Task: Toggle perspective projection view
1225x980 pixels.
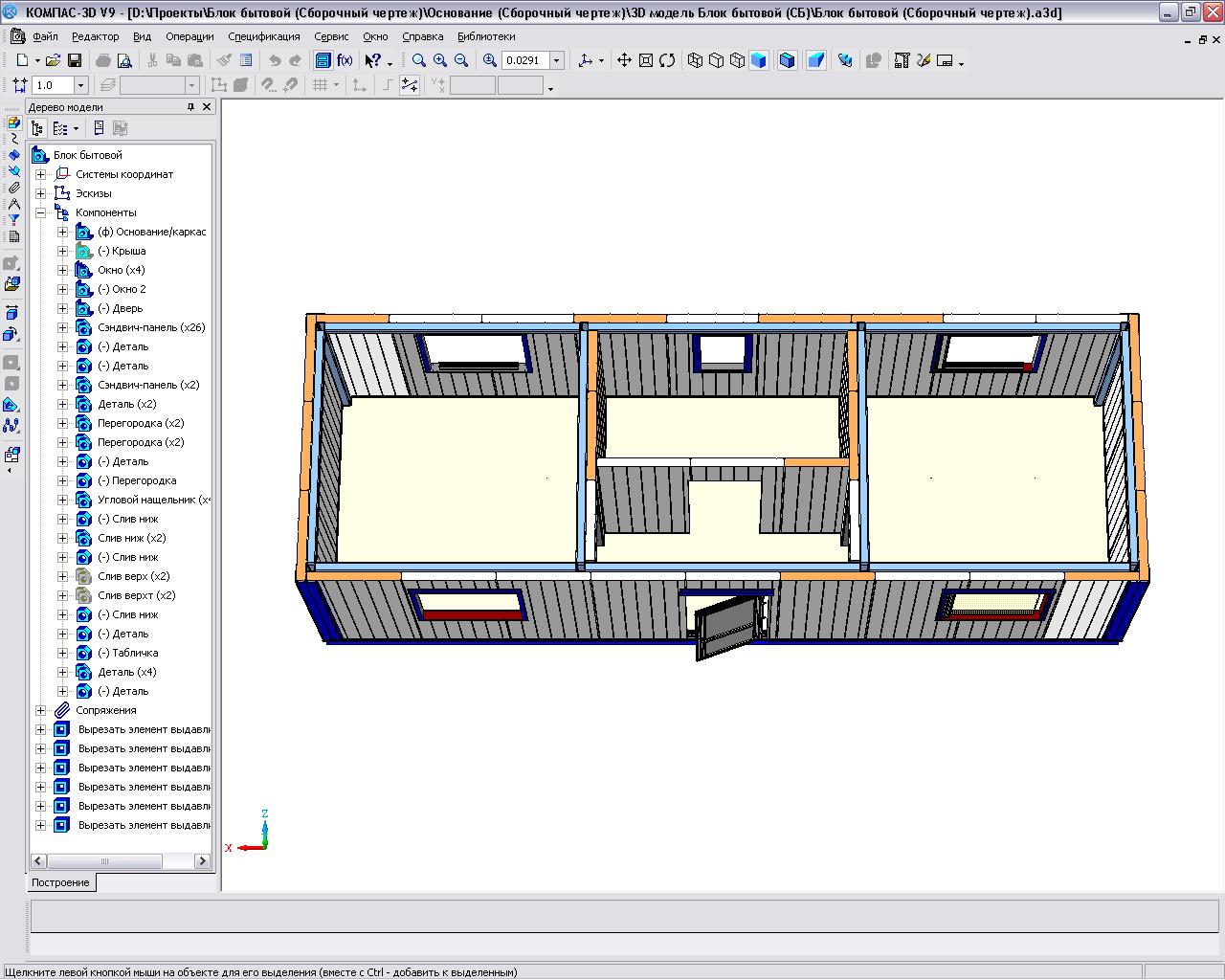Action: tap(815, 60)
